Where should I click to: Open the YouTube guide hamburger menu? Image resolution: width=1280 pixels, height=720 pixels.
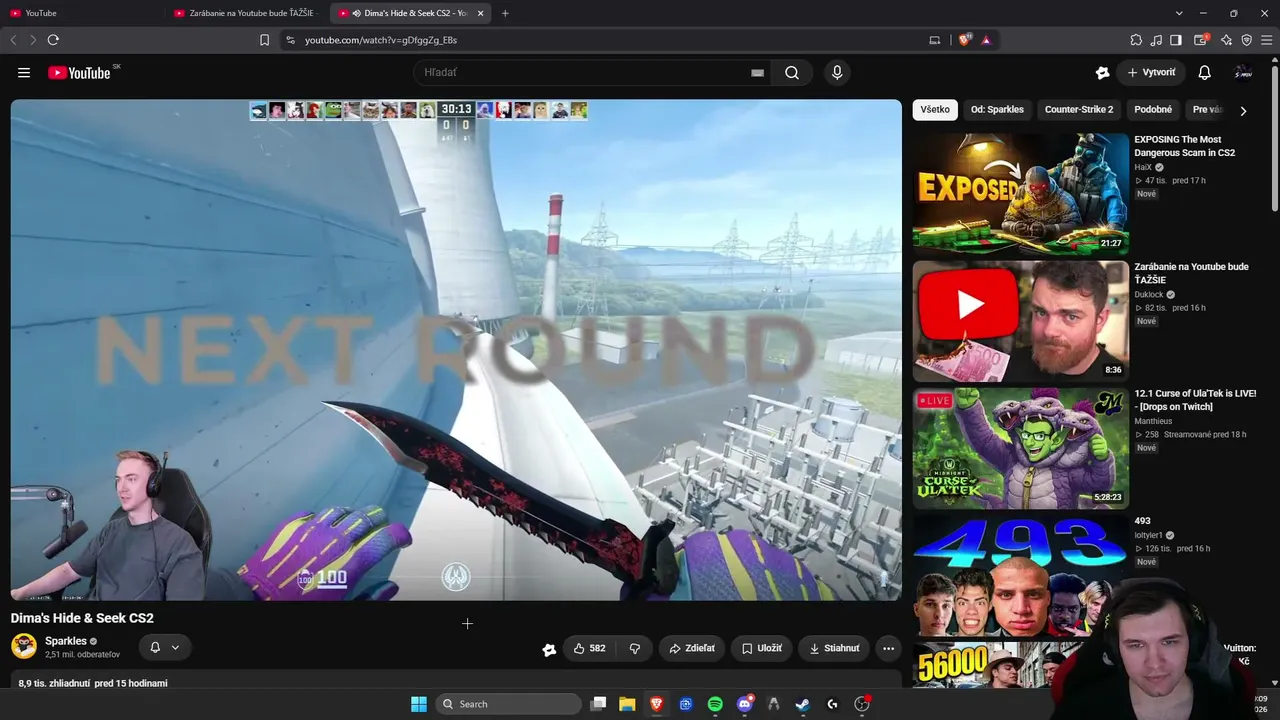click(24, 73)
